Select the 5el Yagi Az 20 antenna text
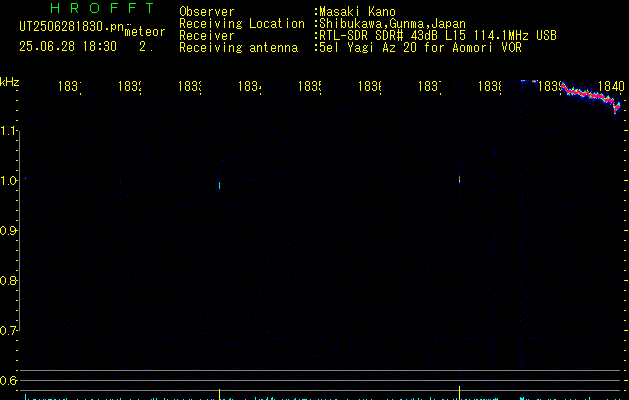 coord(420,48)
